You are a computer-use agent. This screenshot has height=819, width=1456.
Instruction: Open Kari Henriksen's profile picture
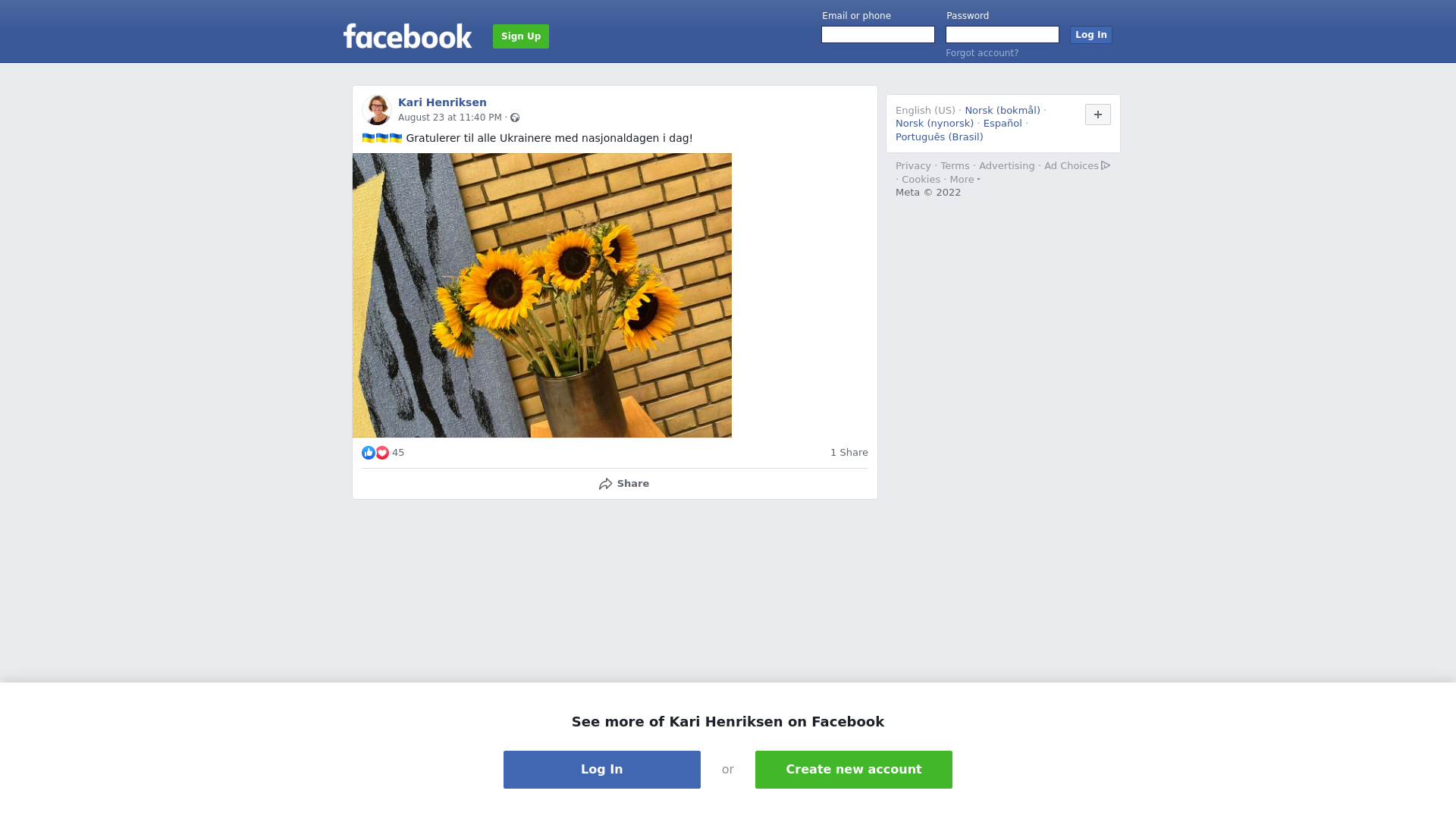point(376,110)
